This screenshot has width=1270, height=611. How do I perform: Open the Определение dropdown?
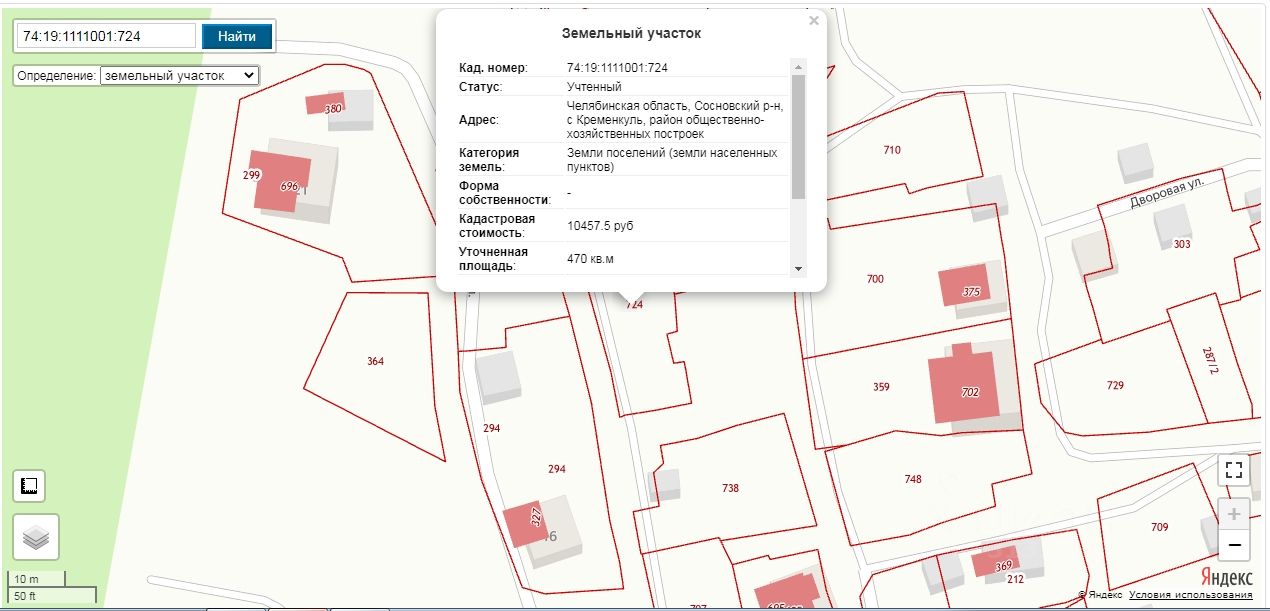180,75
